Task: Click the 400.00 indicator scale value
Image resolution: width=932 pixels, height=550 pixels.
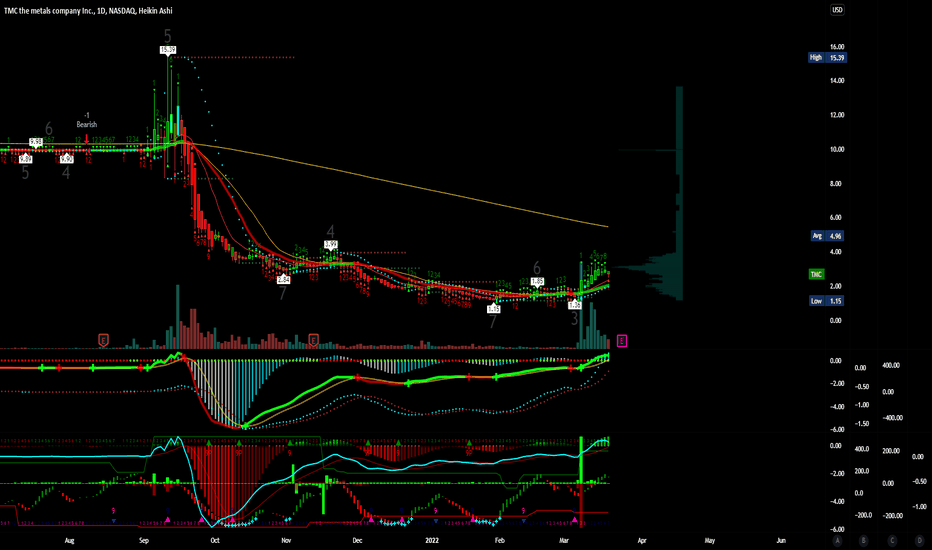Action: coord(891,366)
